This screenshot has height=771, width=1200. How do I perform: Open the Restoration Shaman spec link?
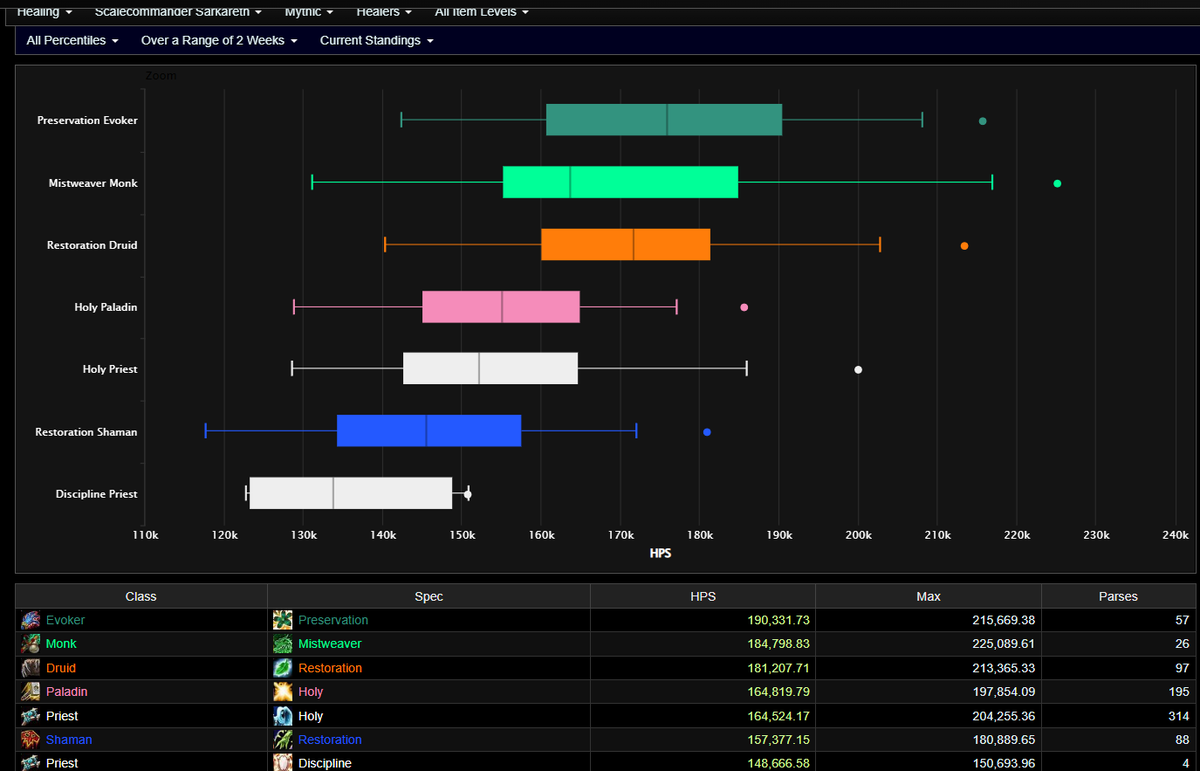click(330, 740)
